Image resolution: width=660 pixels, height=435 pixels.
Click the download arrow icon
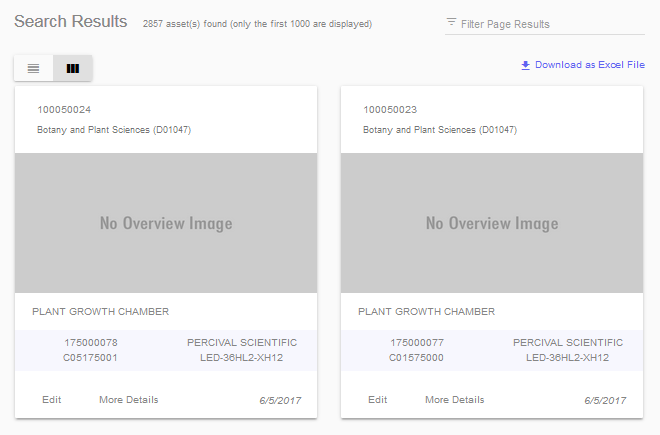coord(525,65)
